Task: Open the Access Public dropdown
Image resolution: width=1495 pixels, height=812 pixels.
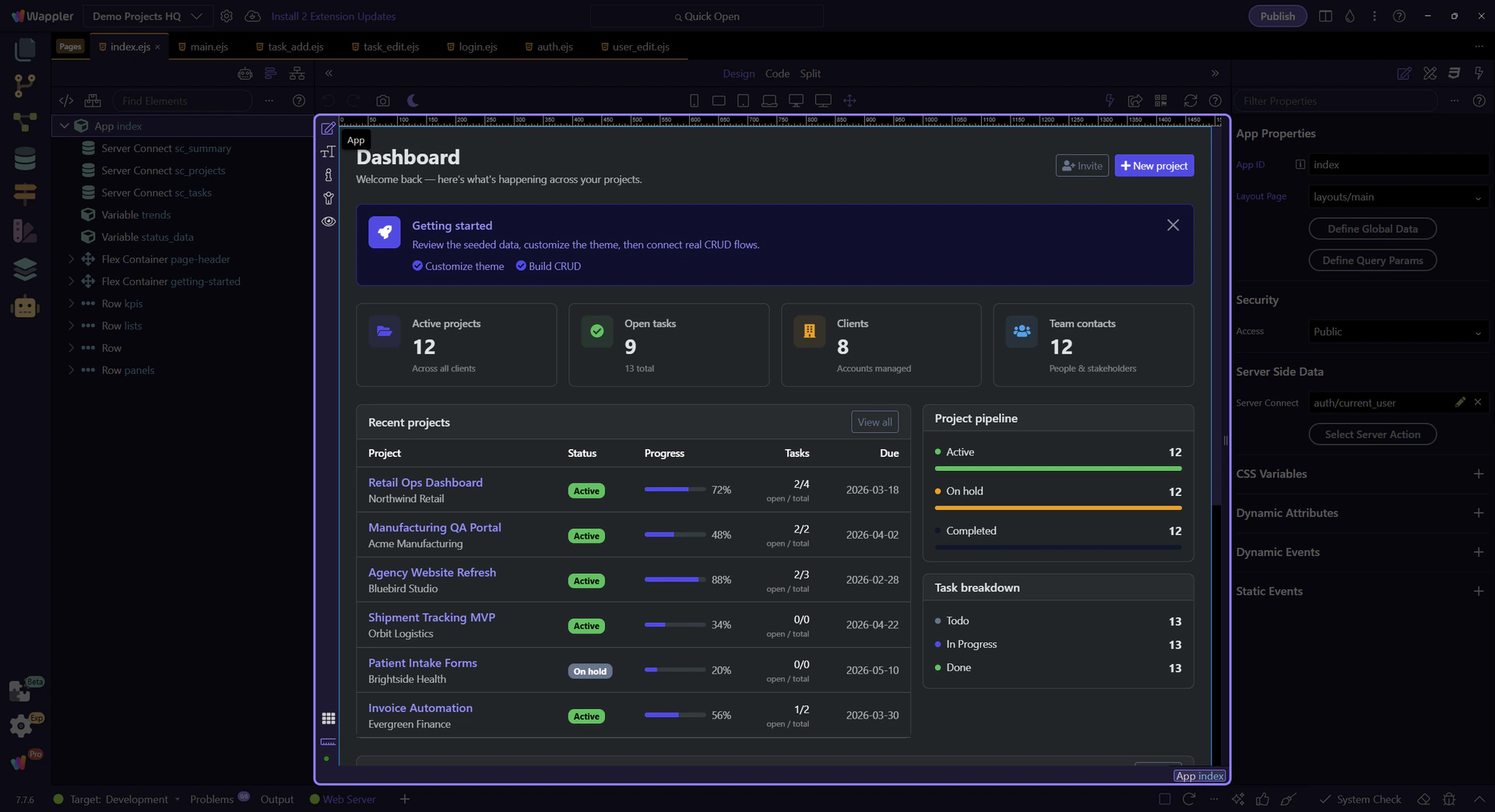Action: 1397,332
